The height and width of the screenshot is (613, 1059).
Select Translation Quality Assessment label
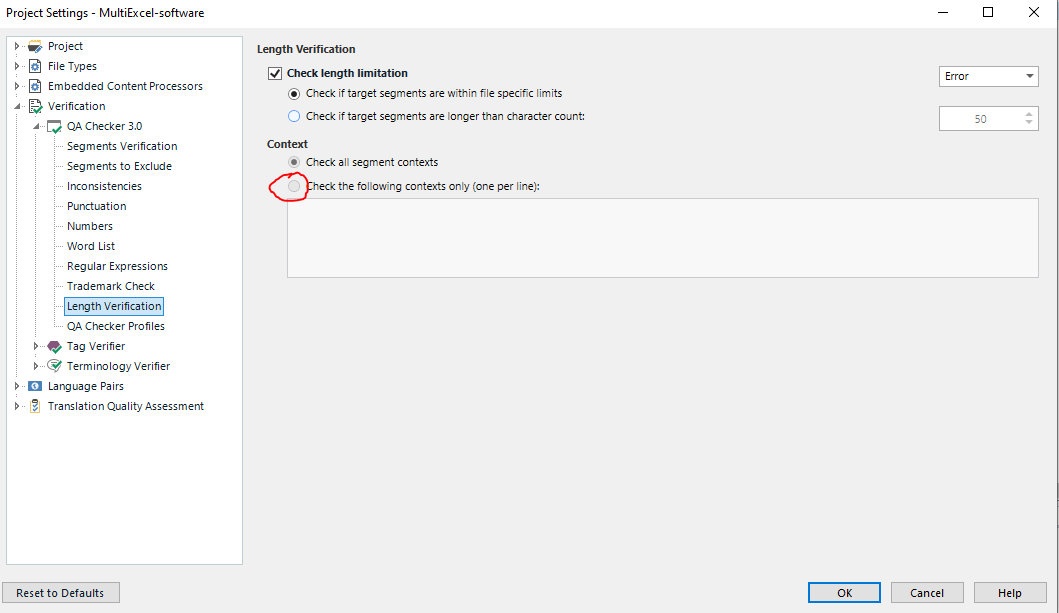pos(126,406)
